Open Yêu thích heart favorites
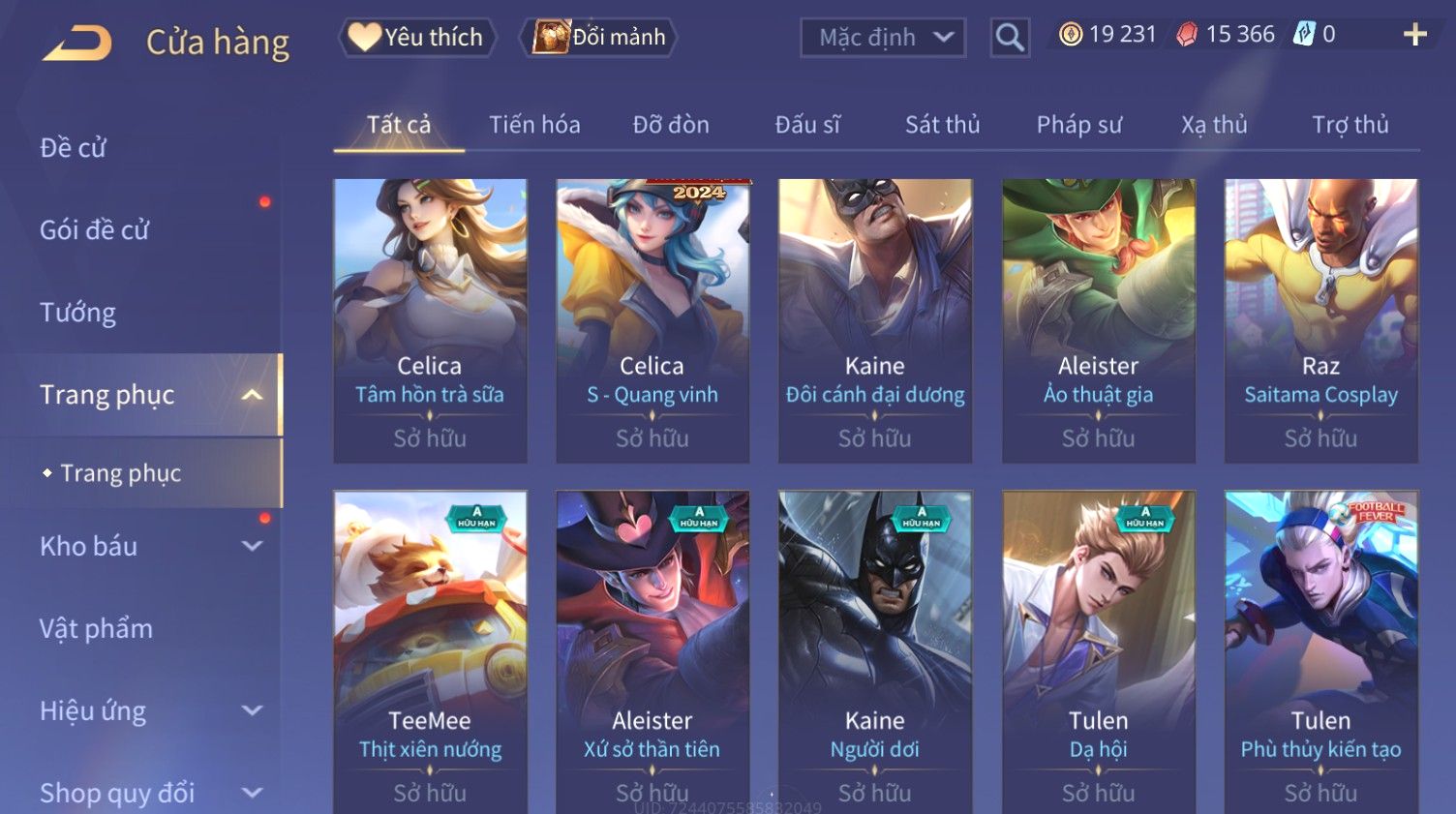1456x814 pixels. 416,37
